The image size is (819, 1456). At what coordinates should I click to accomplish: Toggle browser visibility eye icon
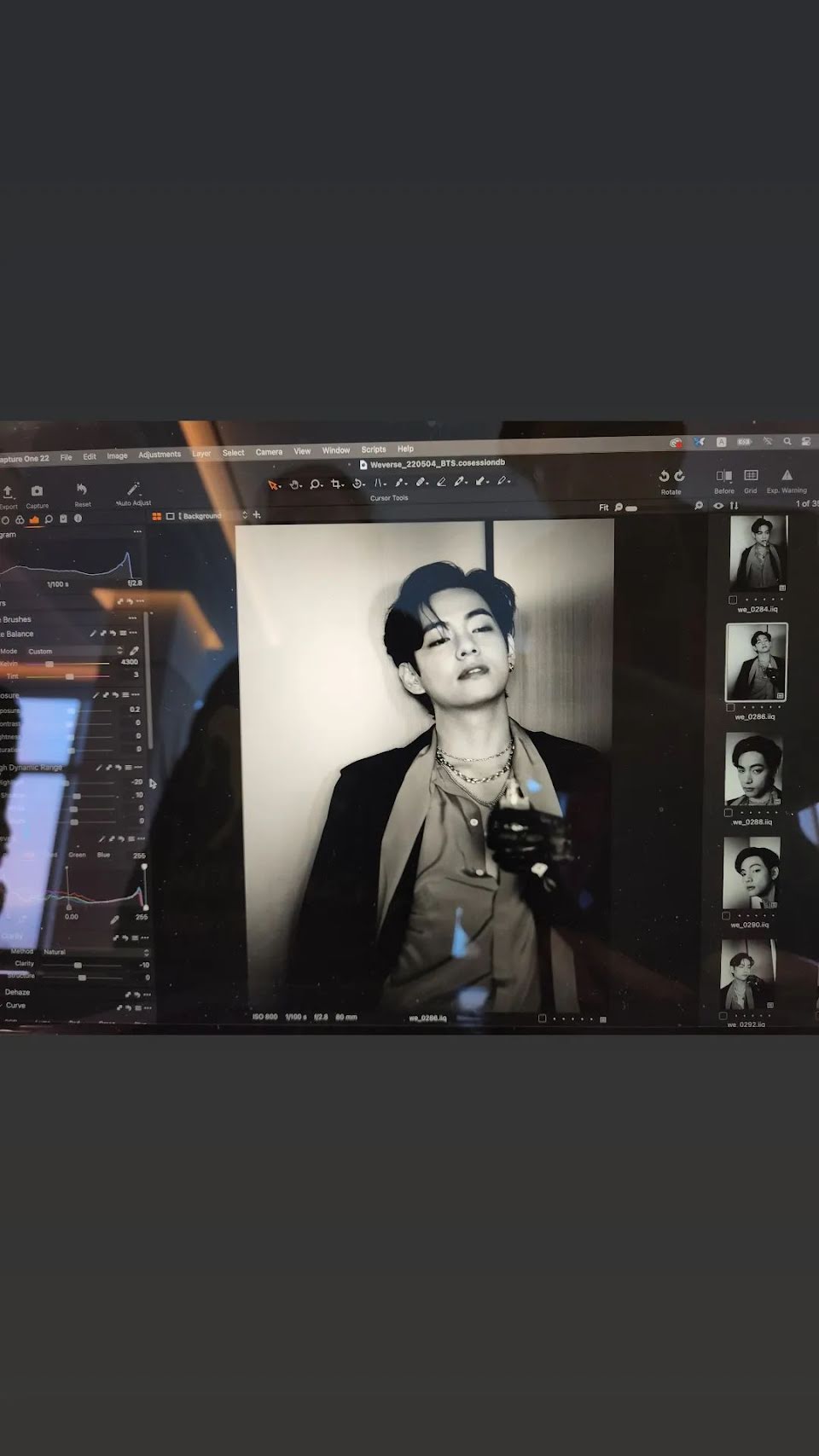[x=718, y=505]
